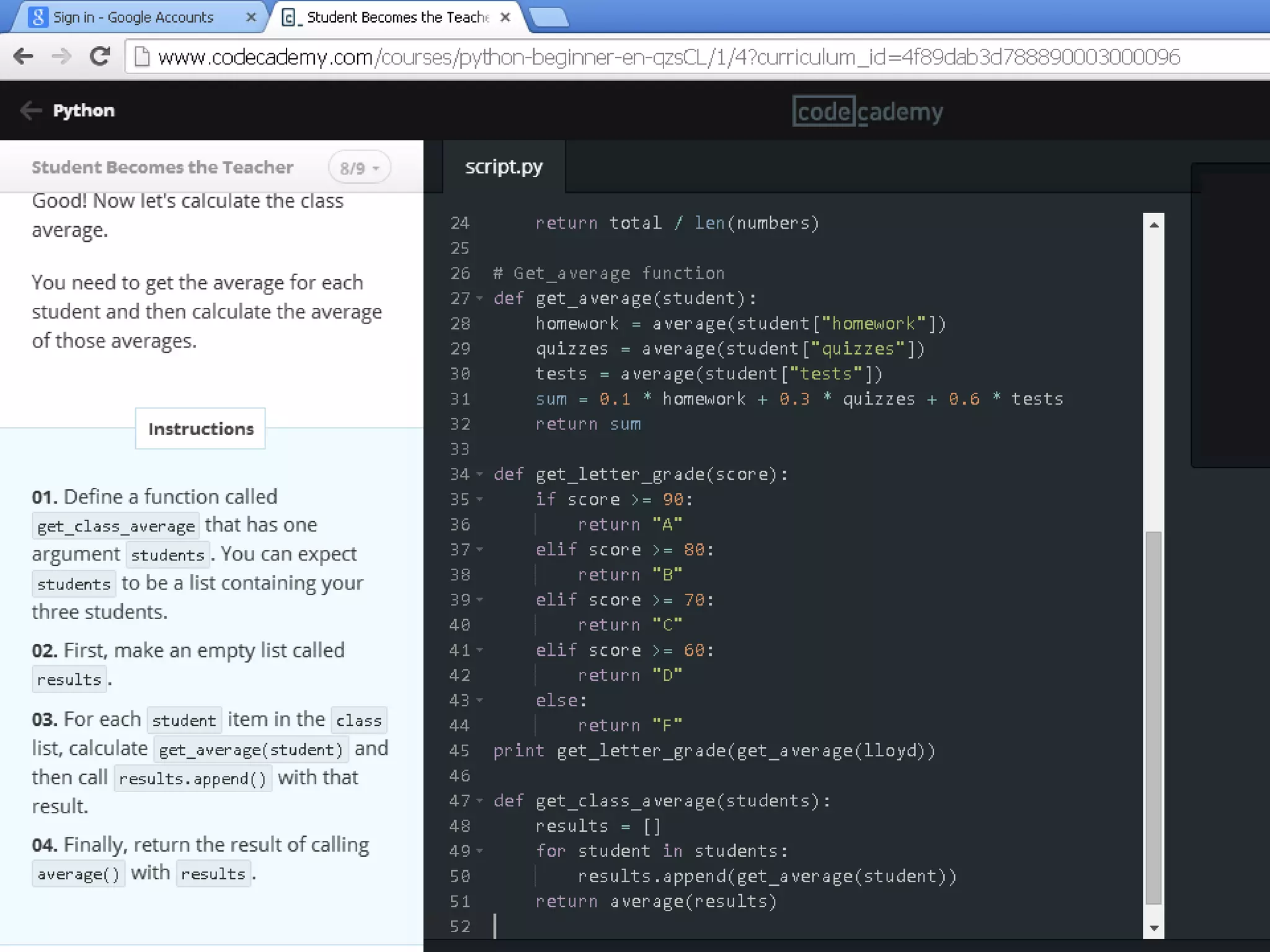Fold the elif score >= 60 block at line 41
The width and height of the screenshot is (1270, 952).
click(x=479, y=650)
